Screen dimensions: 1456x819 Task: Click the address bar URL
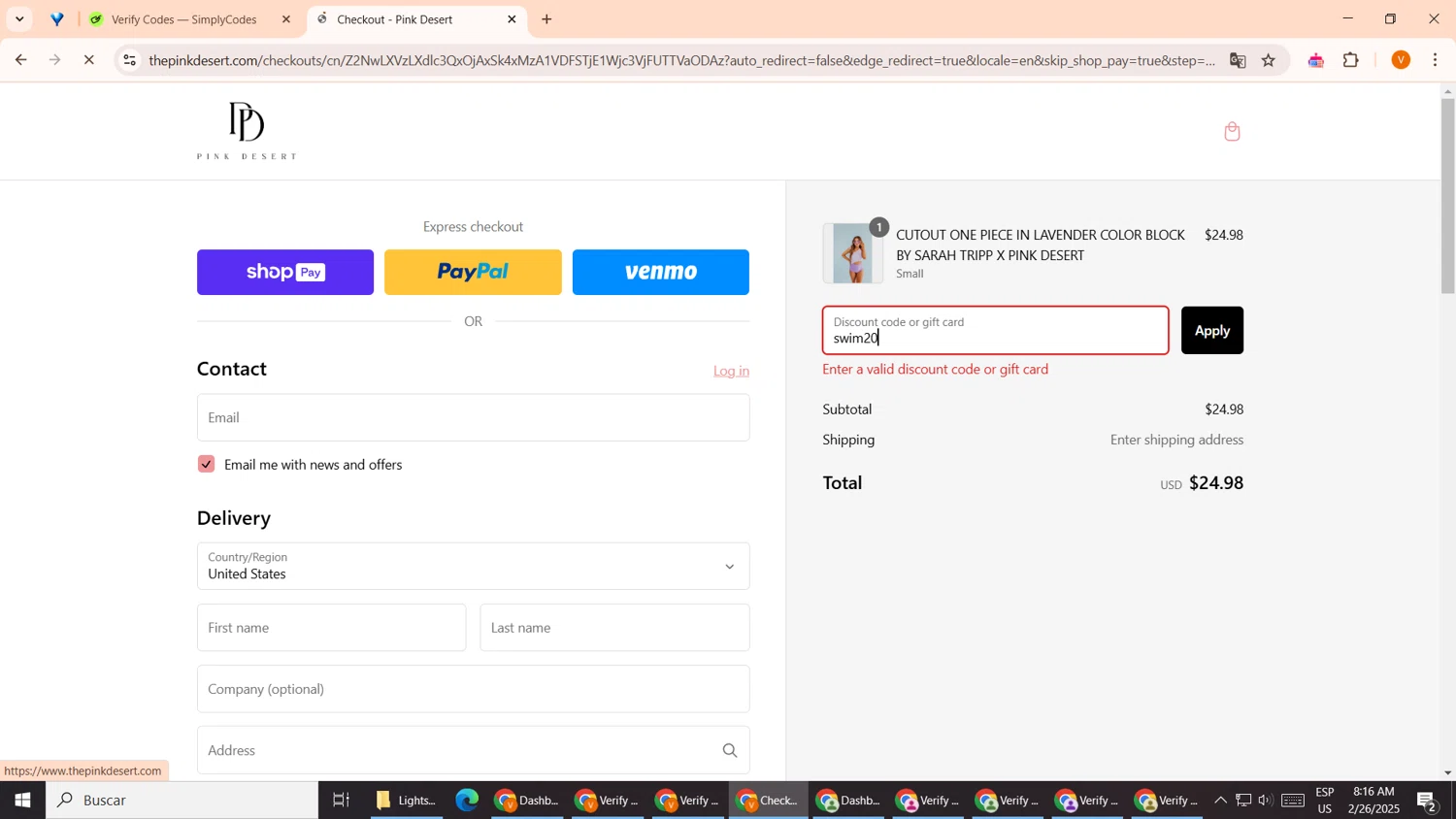[x=681, y=60]
